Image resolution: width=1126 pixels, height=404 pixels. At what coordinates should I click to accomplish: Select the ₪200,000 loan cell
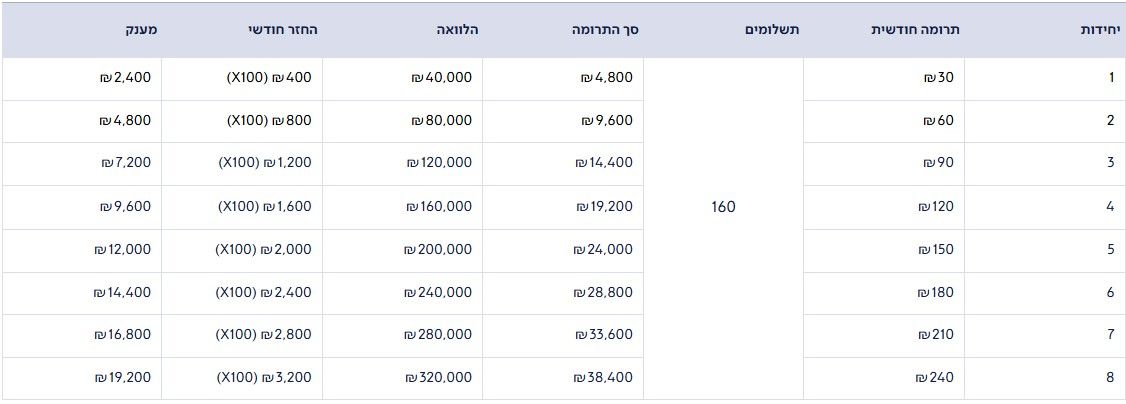coord(438,250)
